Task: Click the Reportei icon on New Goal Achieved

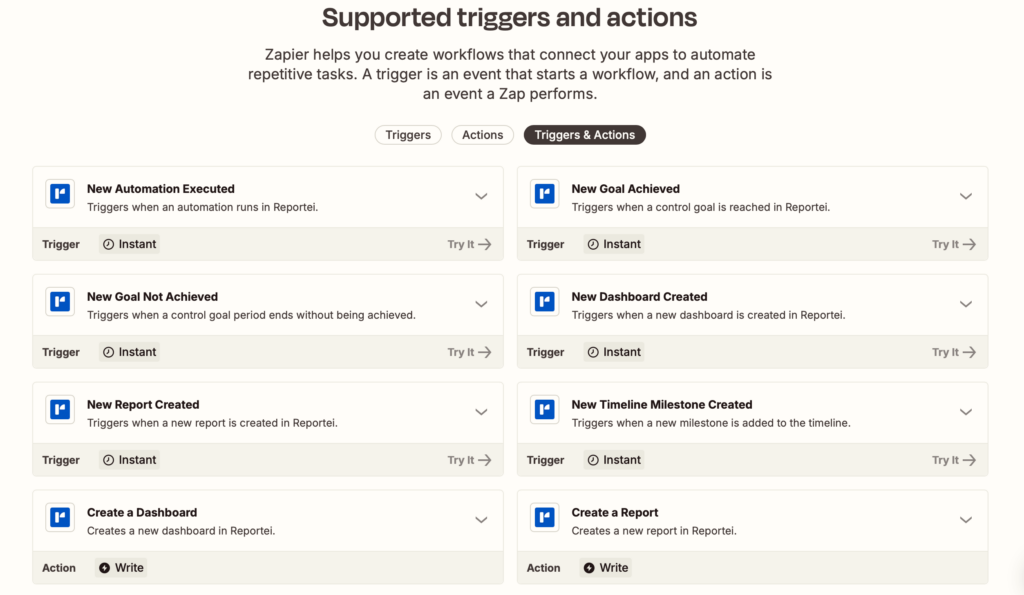Action: point(544,196)
